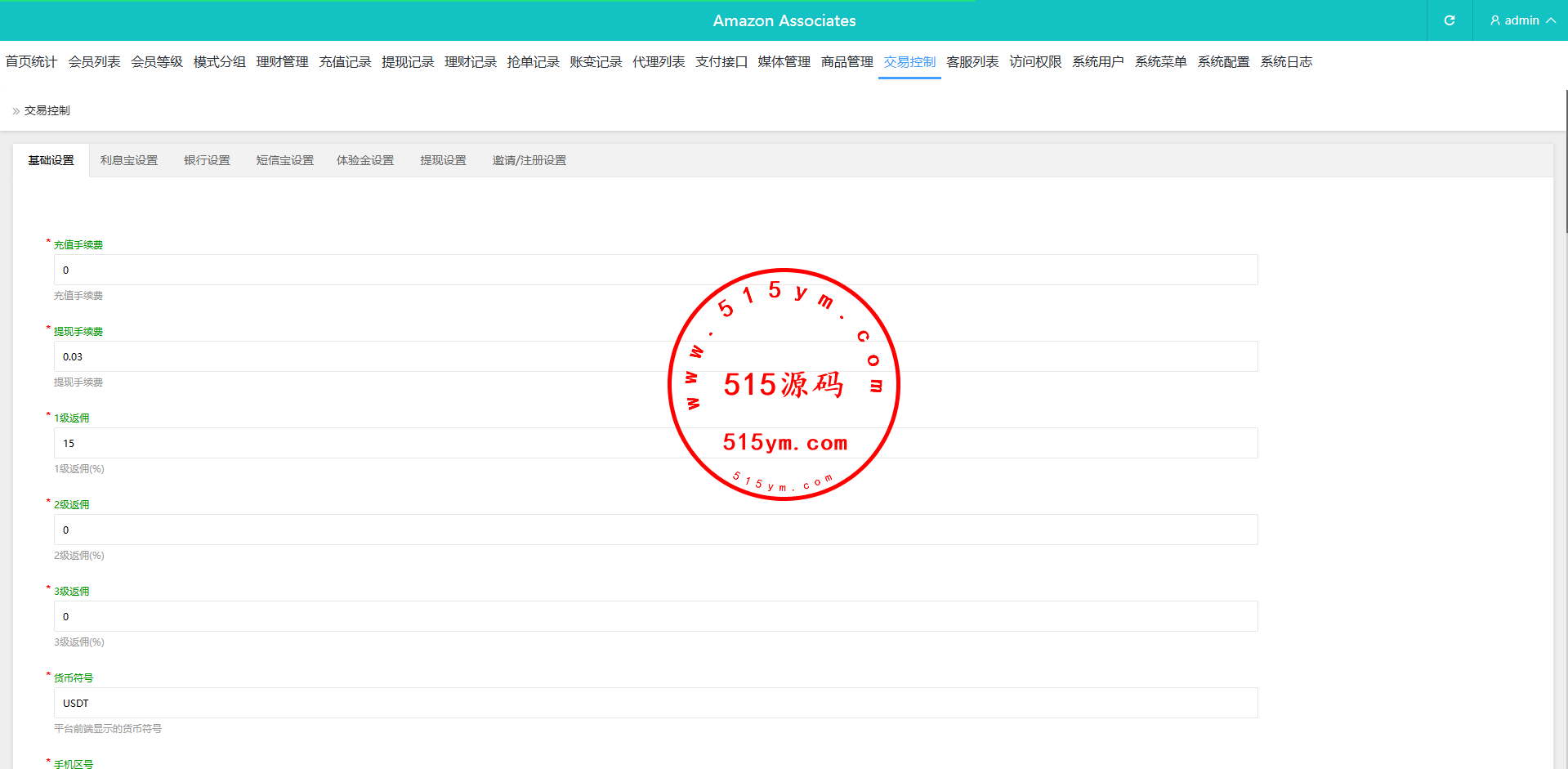
Task: Open 系统日志 in the top navigation
Action: point(1285,62)
